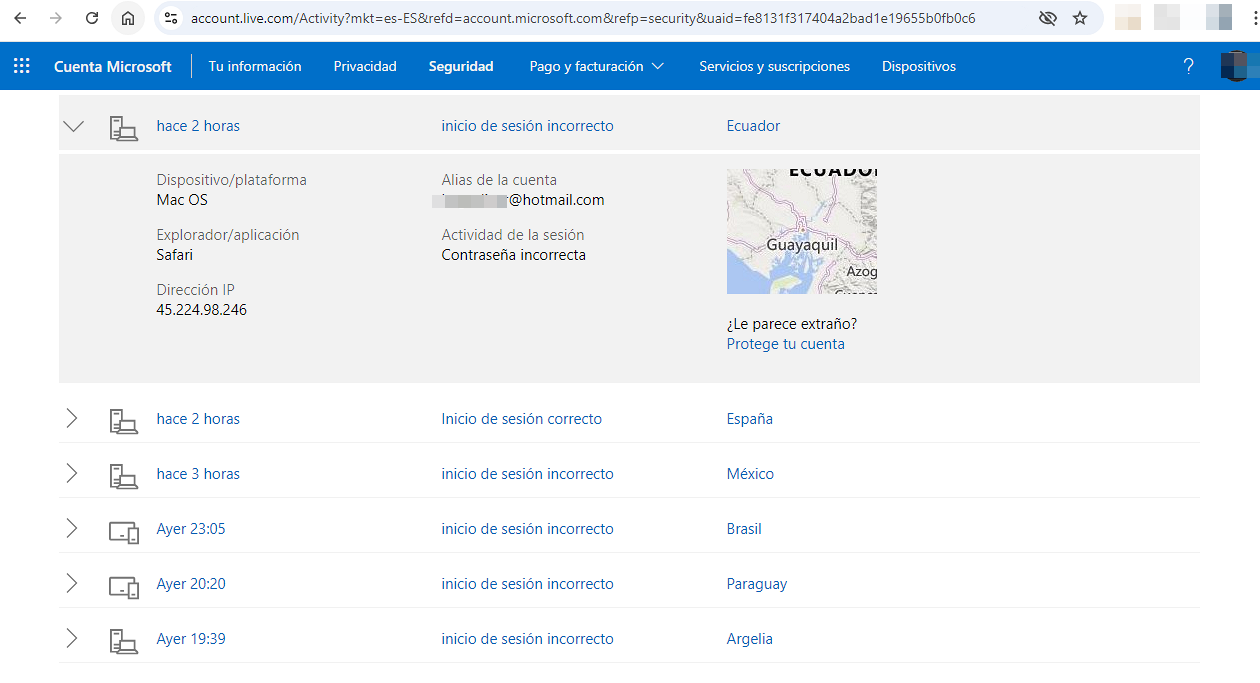Open the help question mark icon

coord(1188,66)
